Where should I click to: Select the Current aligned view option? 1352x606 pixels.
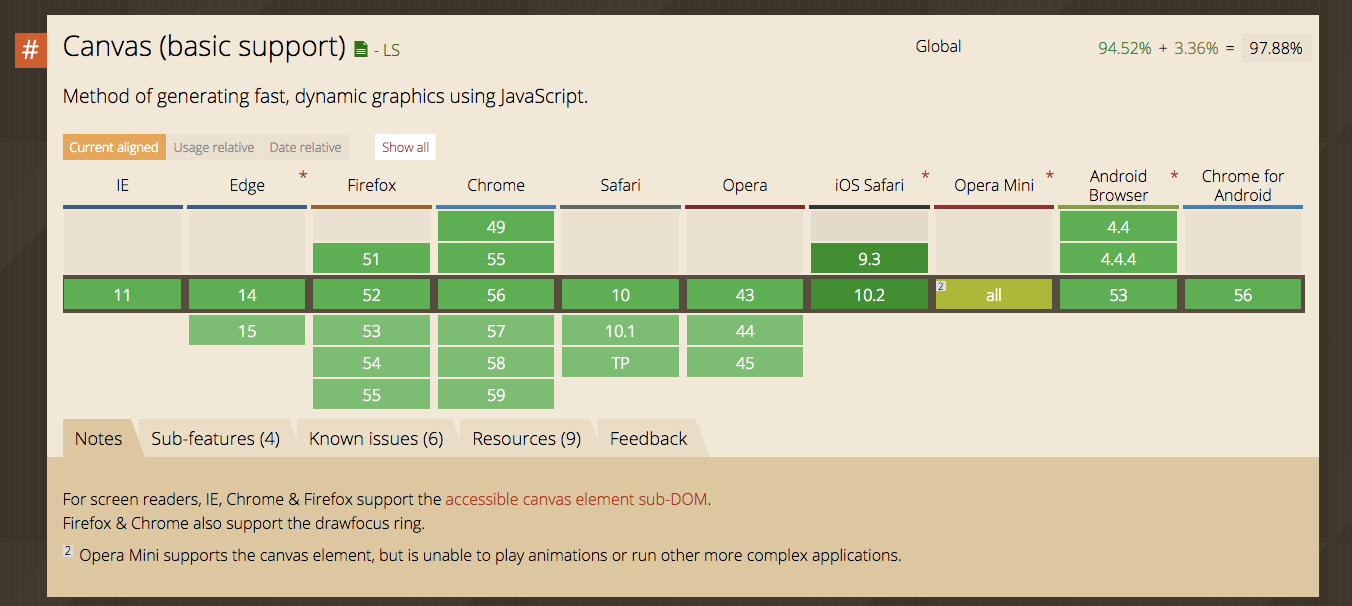tap(113, 147)
